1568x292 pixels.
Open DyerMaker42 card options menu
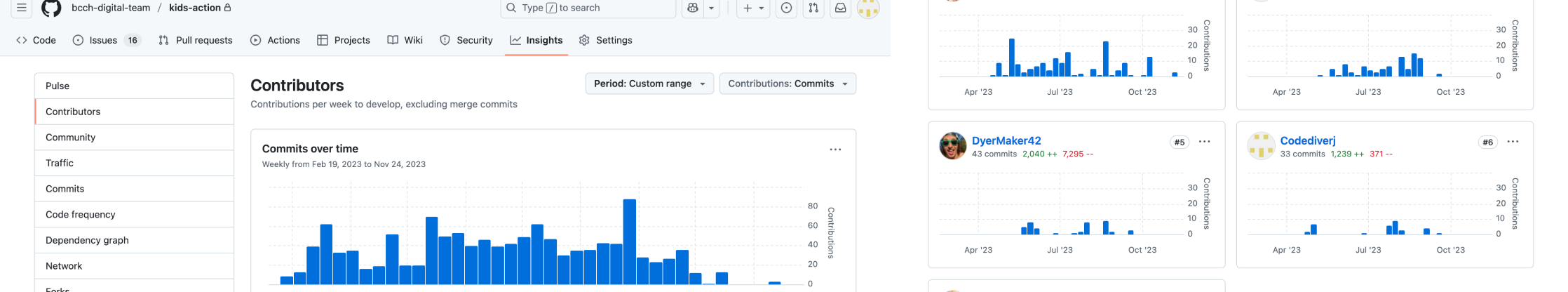[1204, 142]
